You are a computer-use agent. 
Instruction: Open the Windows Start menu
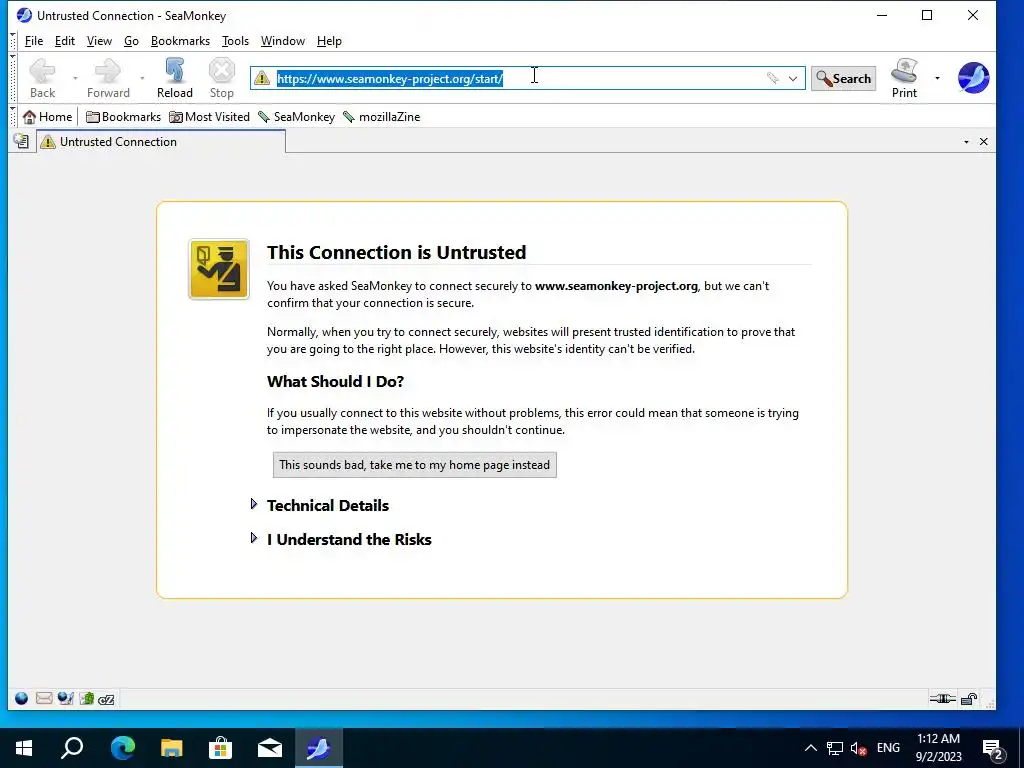(x=24, y=748)
